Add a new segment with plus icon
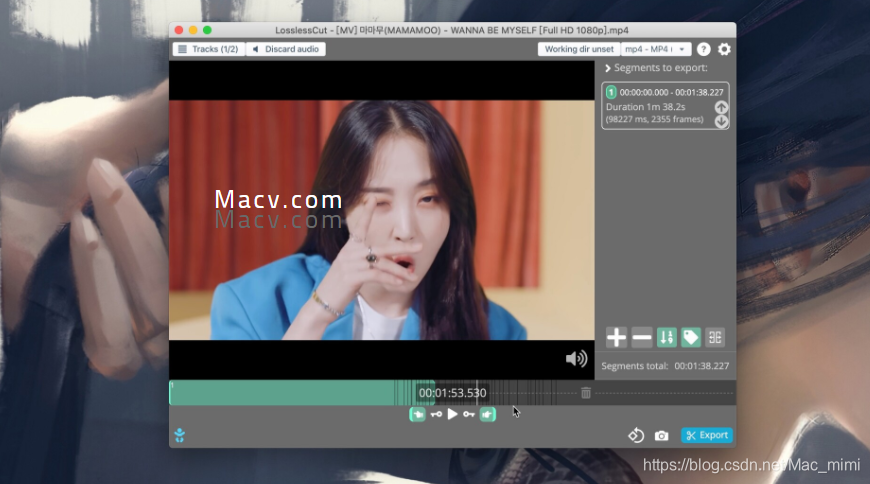This screenshot has height=484, width=870. coord(616,337)
